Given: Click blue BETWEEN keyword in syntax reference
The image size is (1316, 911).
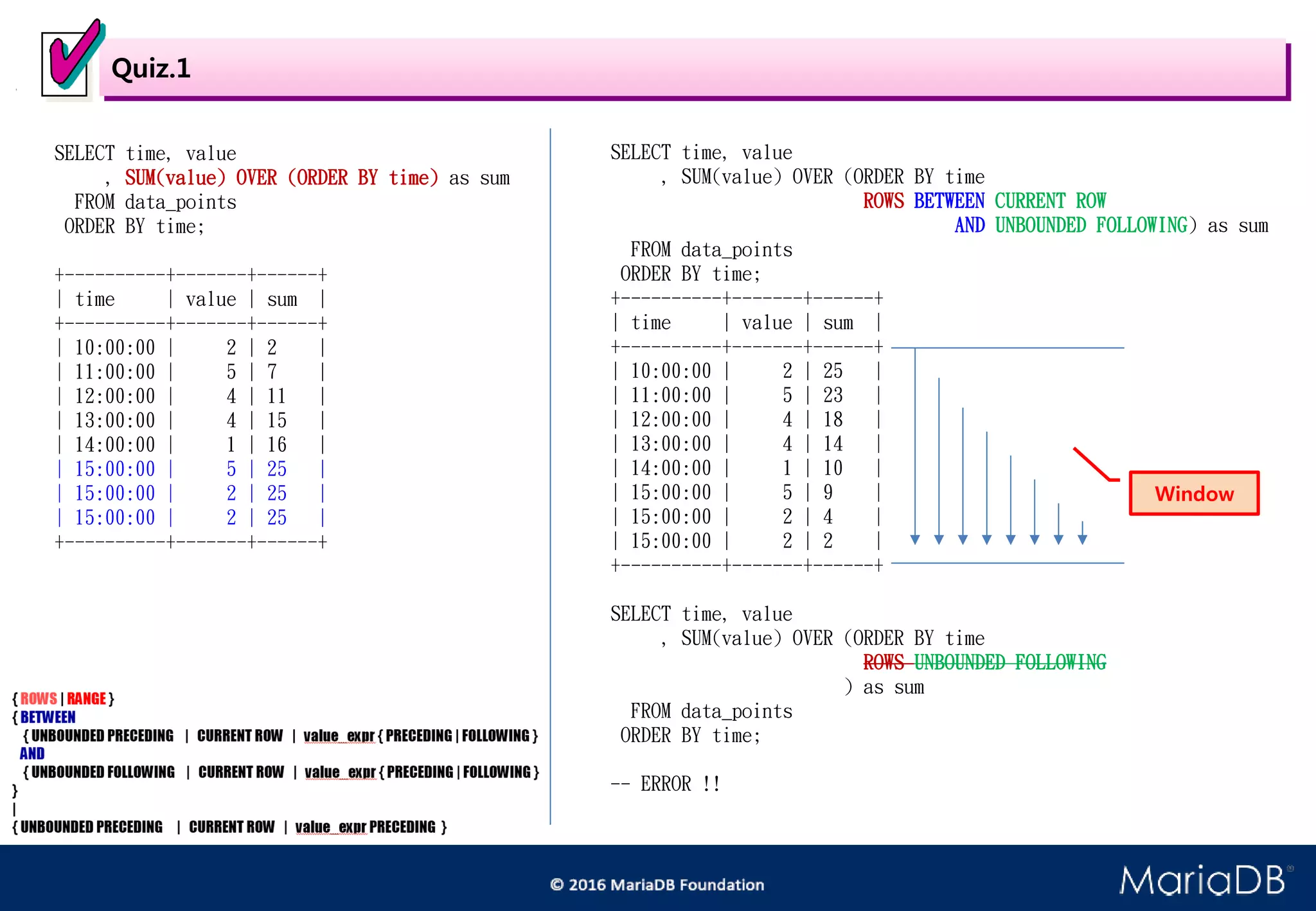Looking at the screenshot, I should (x=48, y=717).
